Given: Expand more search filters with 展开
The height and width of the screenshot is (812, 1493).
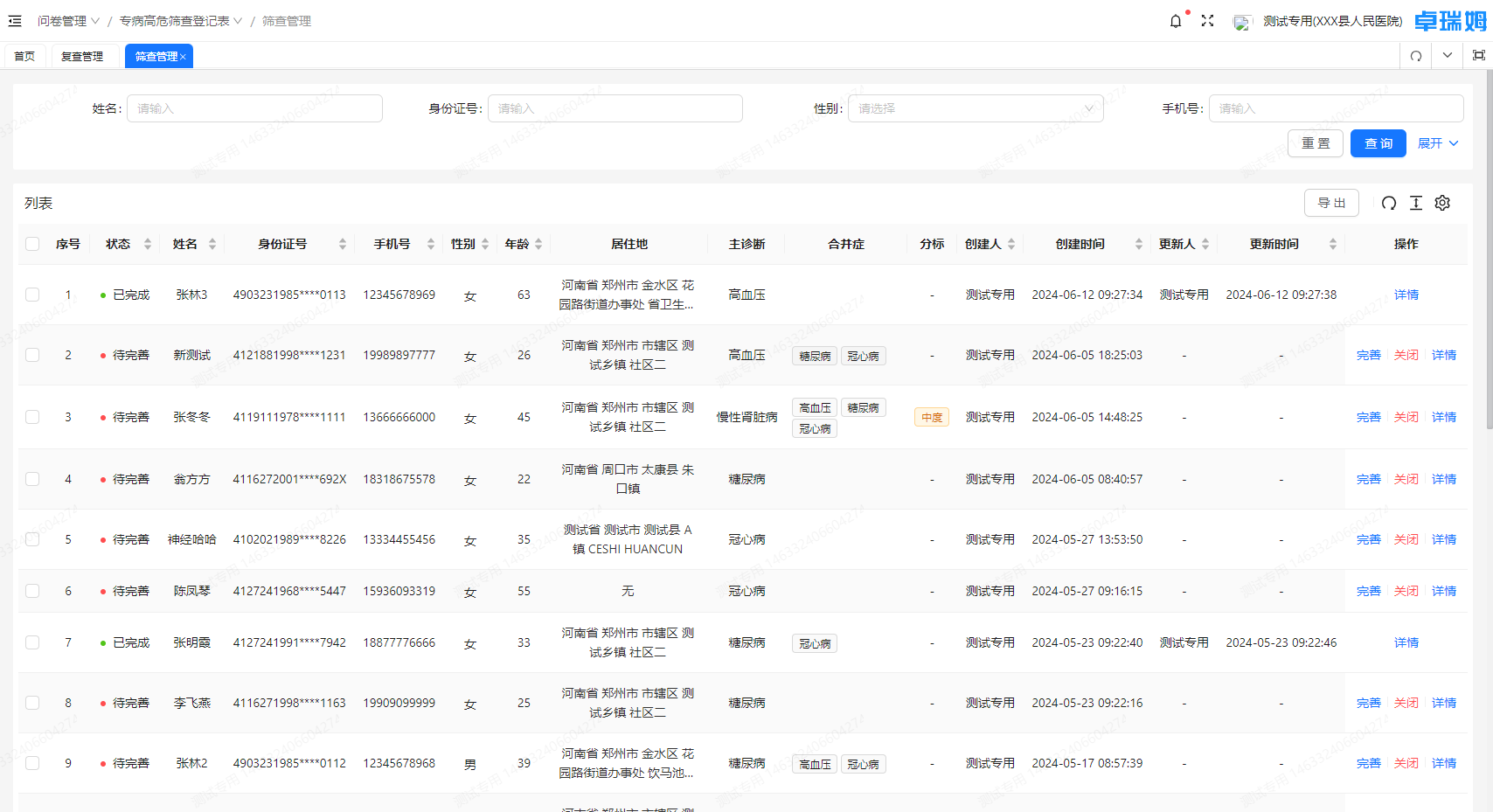Looking at the screenshot, I should point(1438,143).
